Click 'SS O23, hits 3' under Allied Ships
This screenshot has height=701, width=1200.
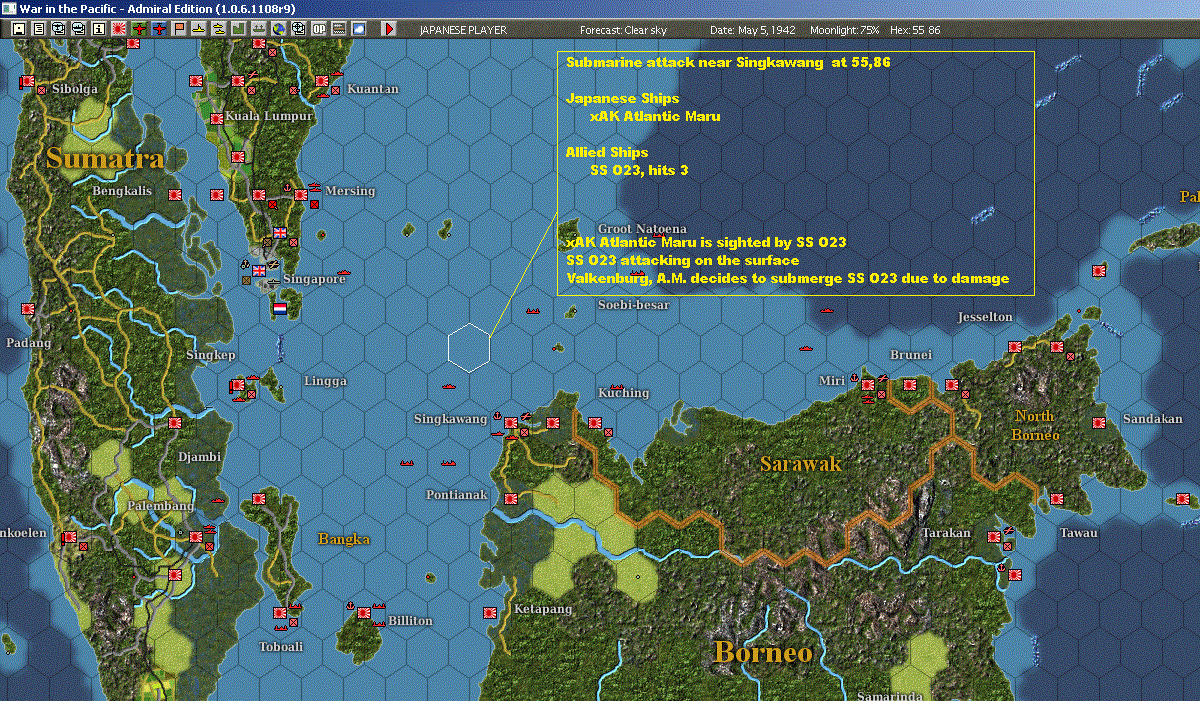[x=639, y=171]
